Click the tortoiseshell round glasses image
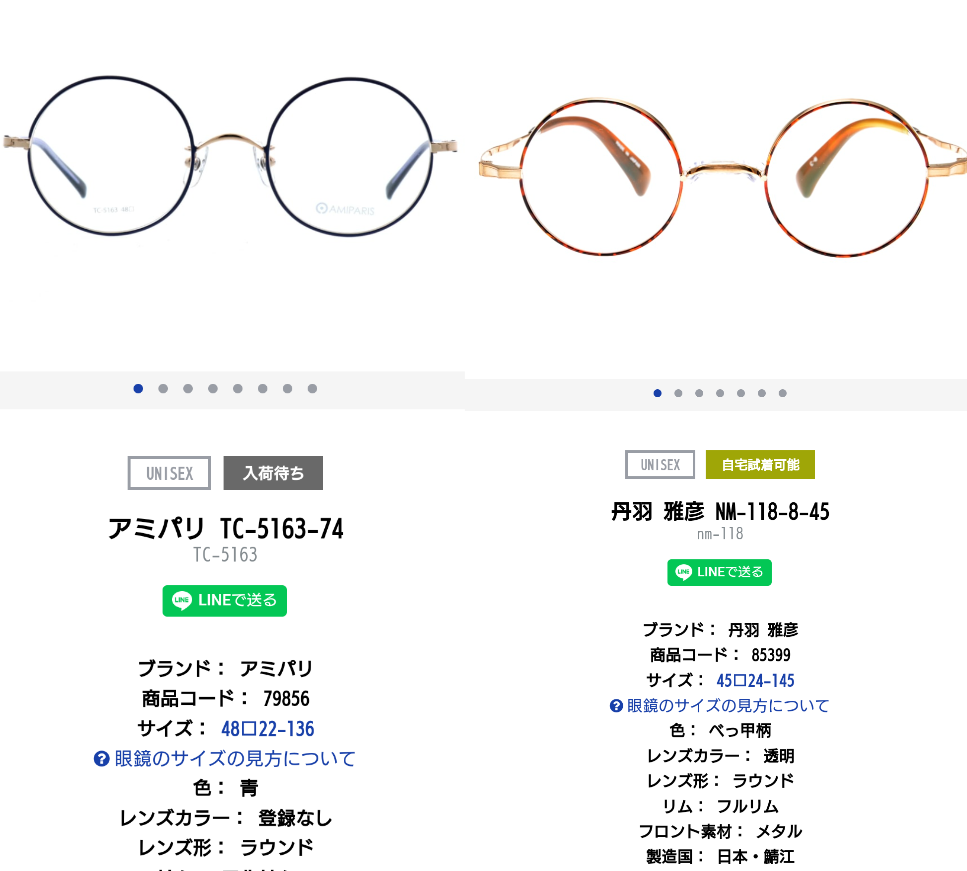 723,177
